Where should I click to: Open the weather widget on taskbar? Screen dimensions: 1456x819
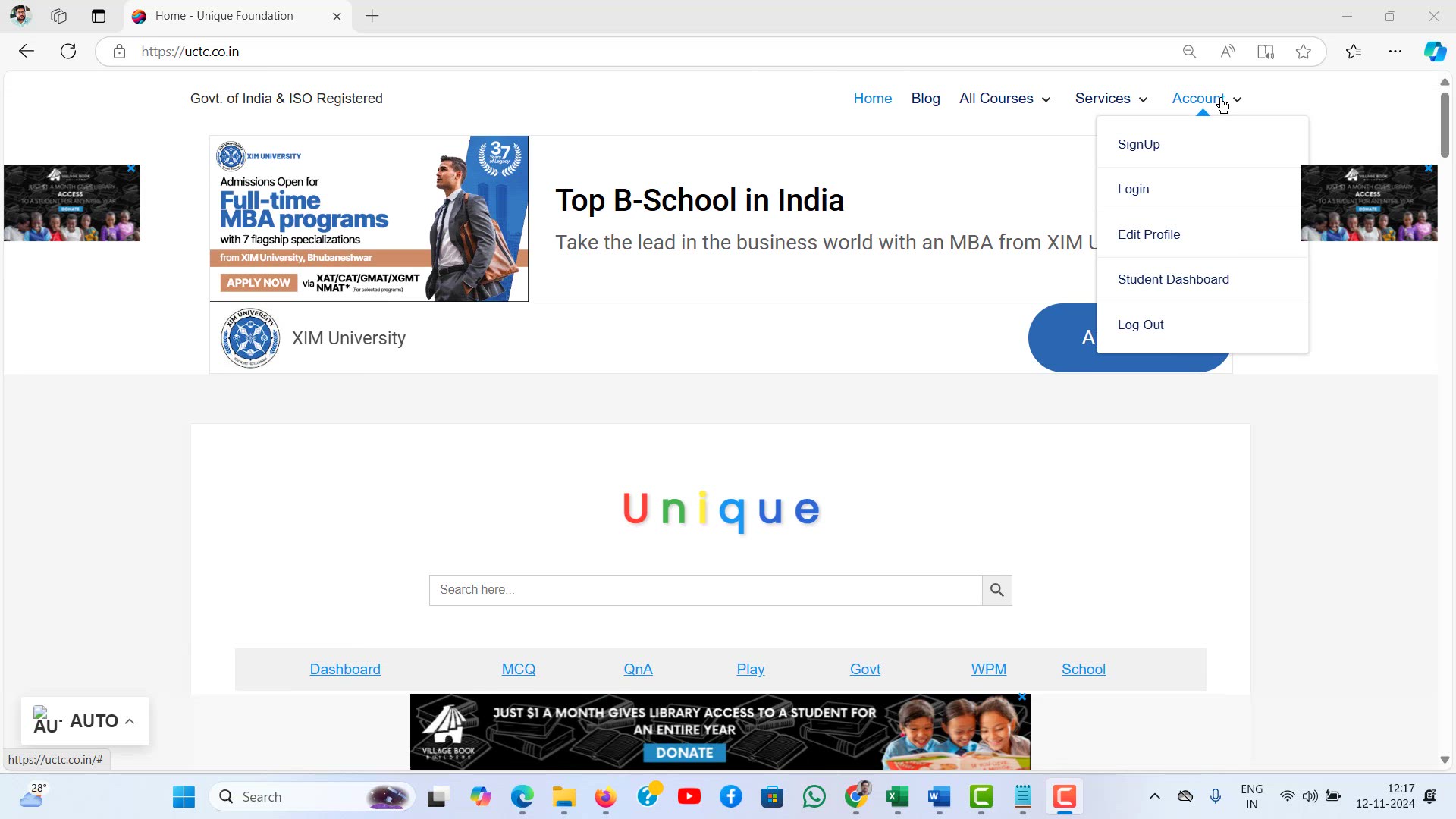pyautogui.click(x=33, y=797)
